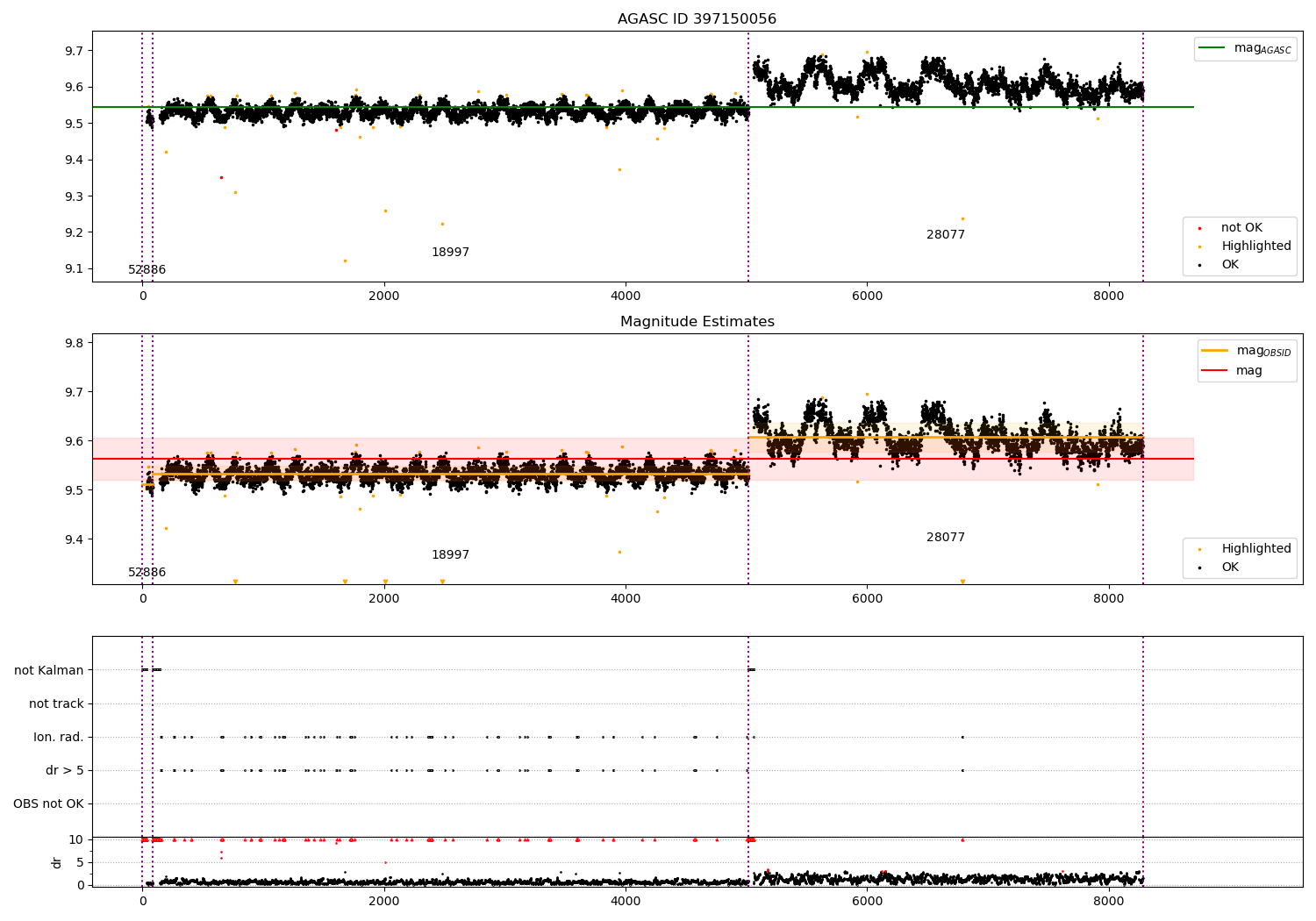Click the 2000 x-tick under Magnitude Estimates plot

pos(384,599)
